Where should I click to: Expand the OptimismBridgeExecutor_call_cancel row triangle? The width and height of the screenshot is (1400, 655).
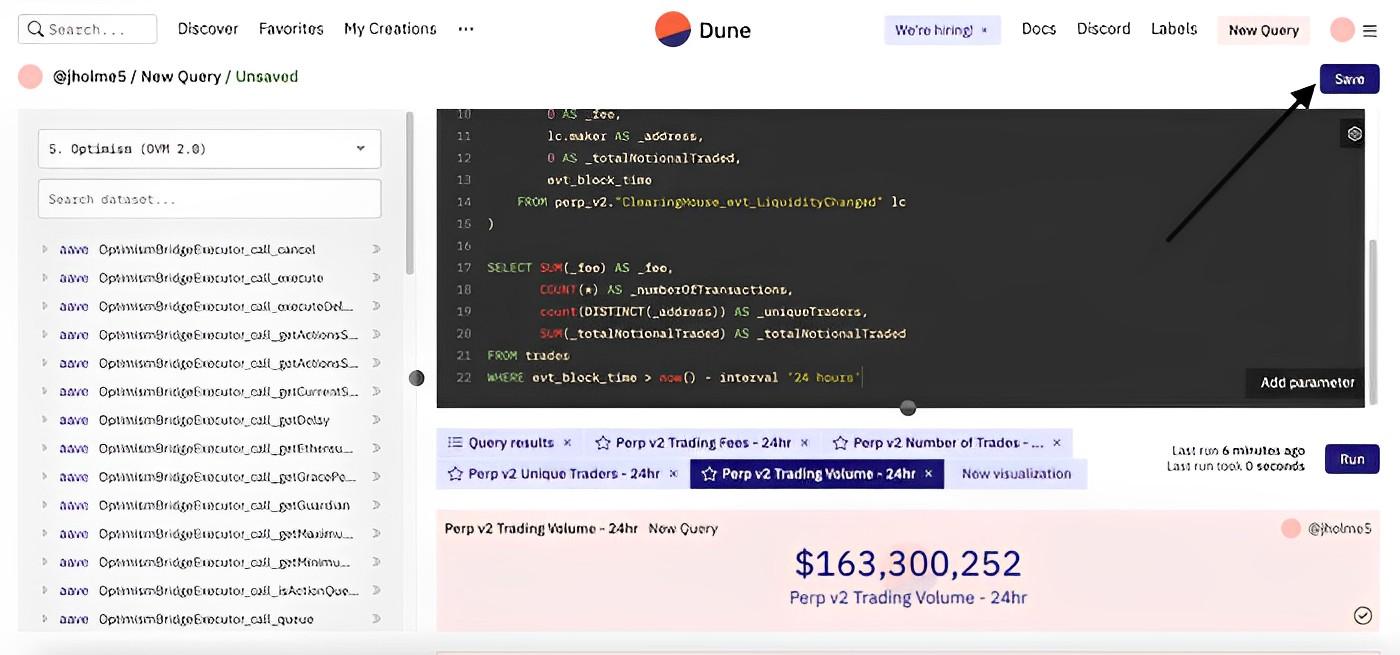click(44, 249)
